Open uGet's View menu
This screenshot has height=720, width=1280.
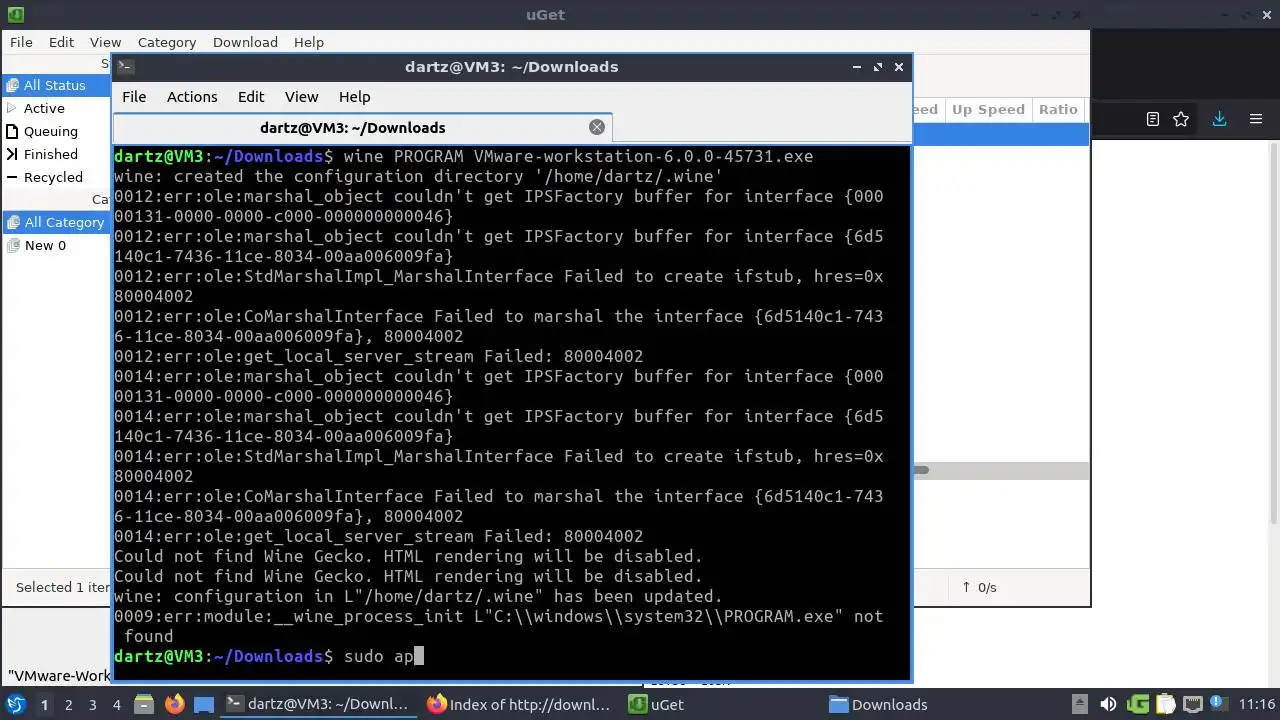click(x=105, y=42)
